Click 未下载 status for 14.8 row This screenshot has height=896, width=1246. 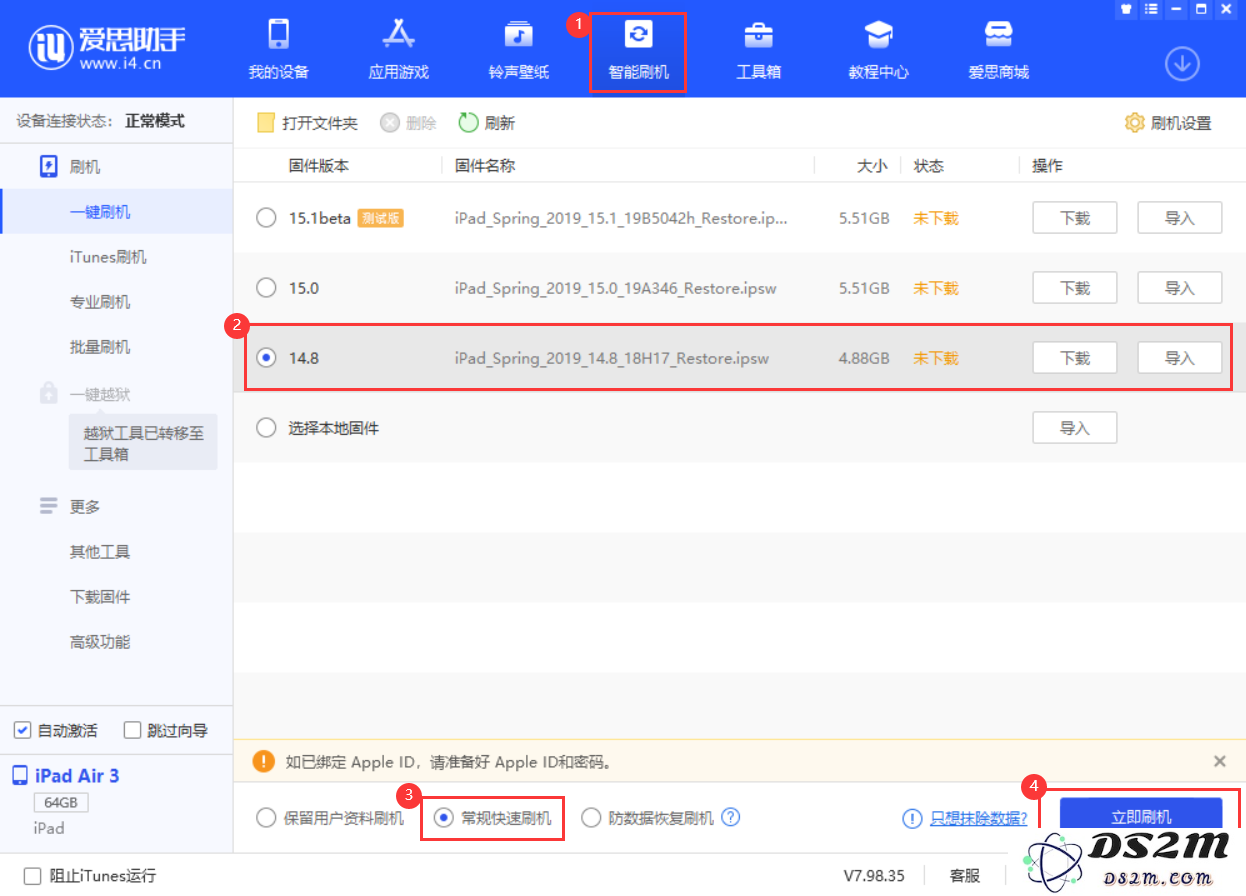pos(936,358)
